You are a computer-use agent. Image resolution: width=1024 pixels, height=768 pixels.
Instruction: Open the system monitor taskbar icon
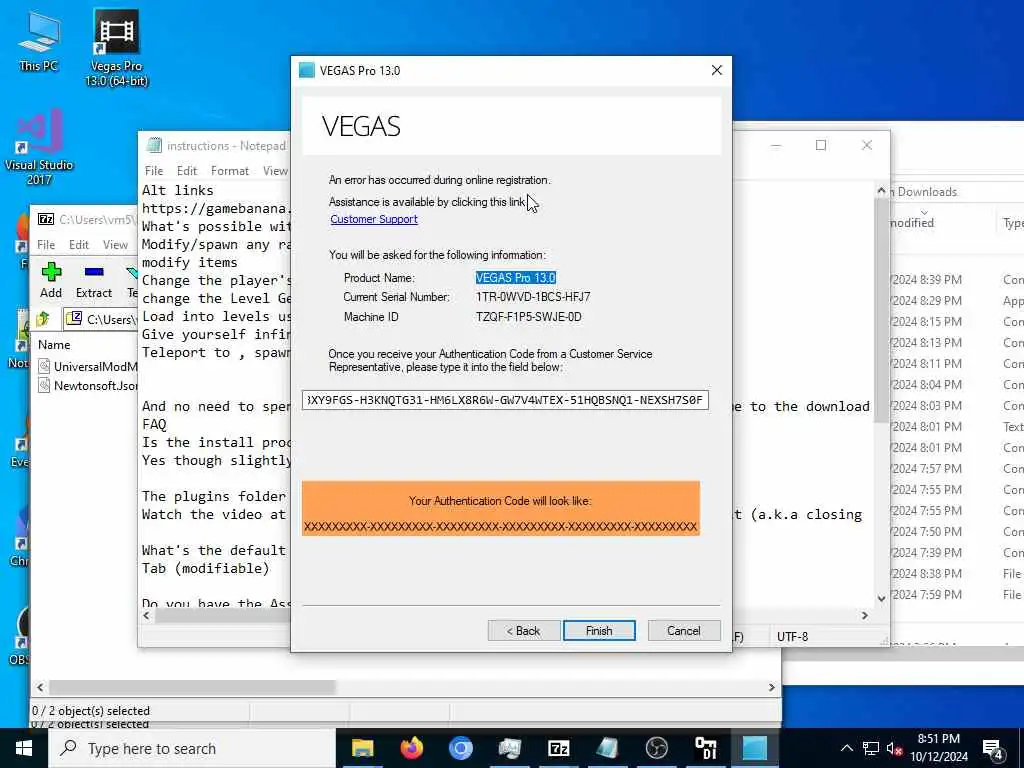(x=509, y=748)
